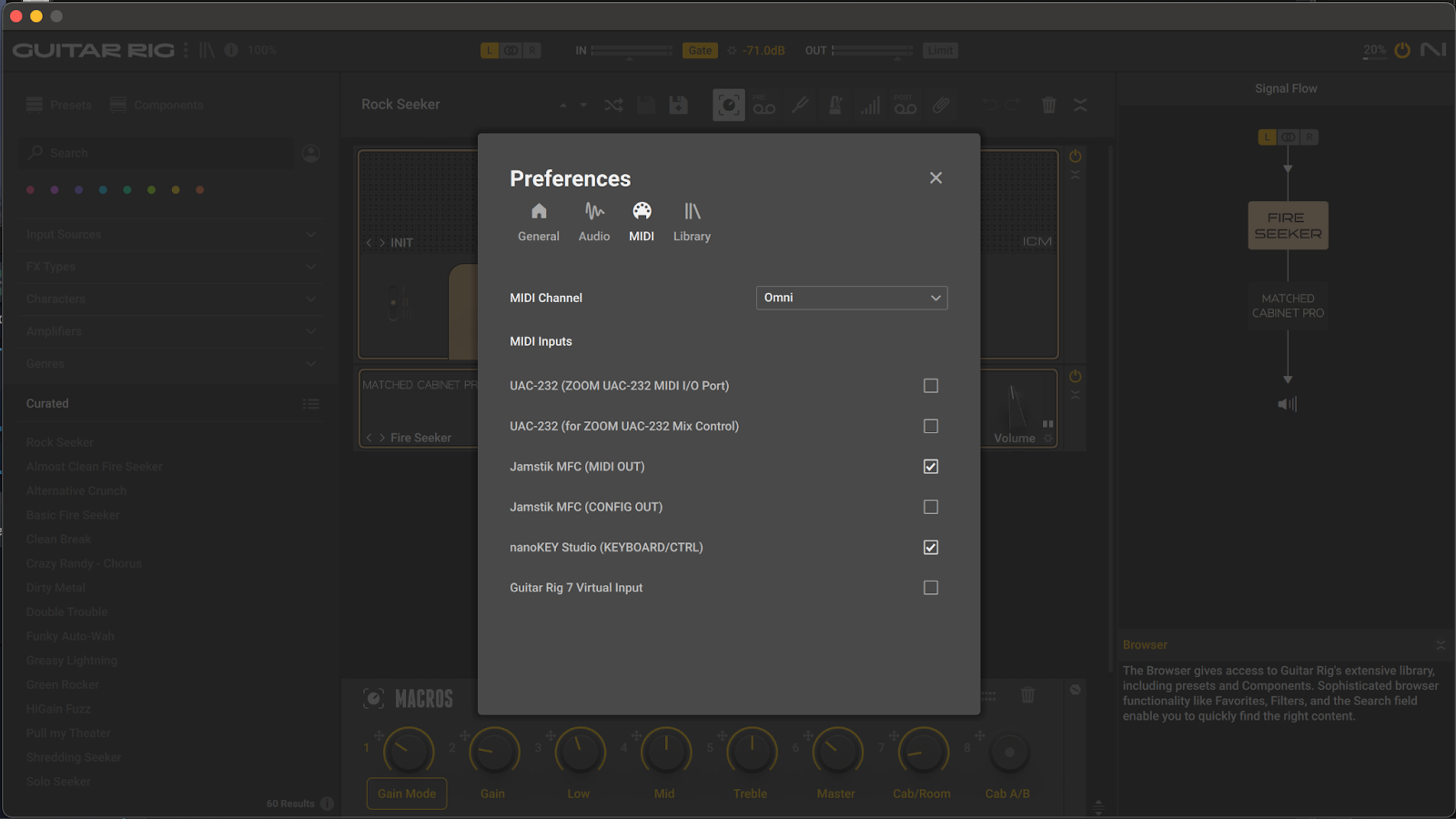The width and height of the screenshot is (1456, 819).
Task: Enable UAC-232 MIDI I/O Port input
Action: (x=931, y=386)
